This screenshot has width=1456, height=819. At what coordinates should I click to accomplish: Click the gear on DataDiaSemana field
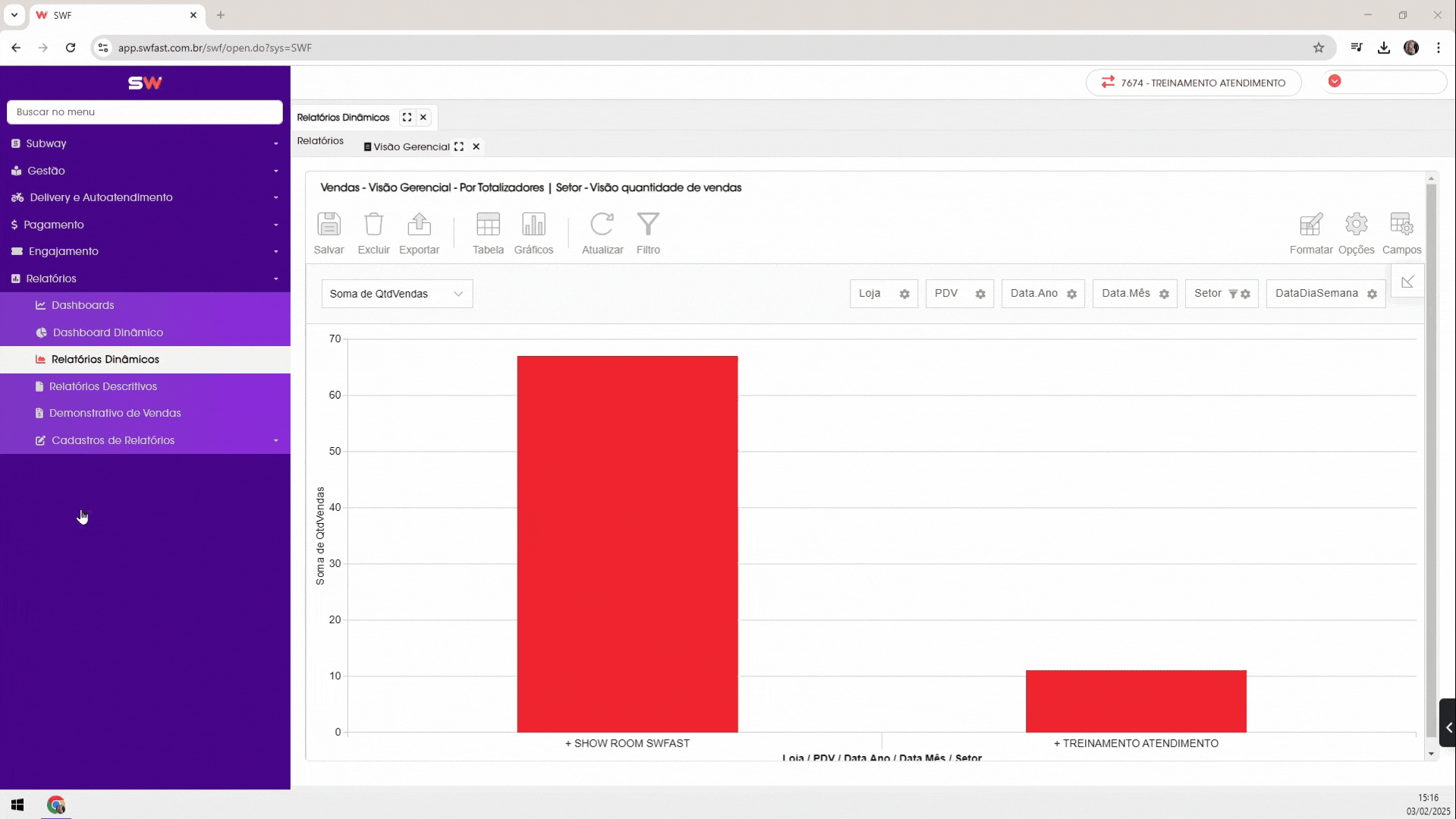click(1372, 294)
